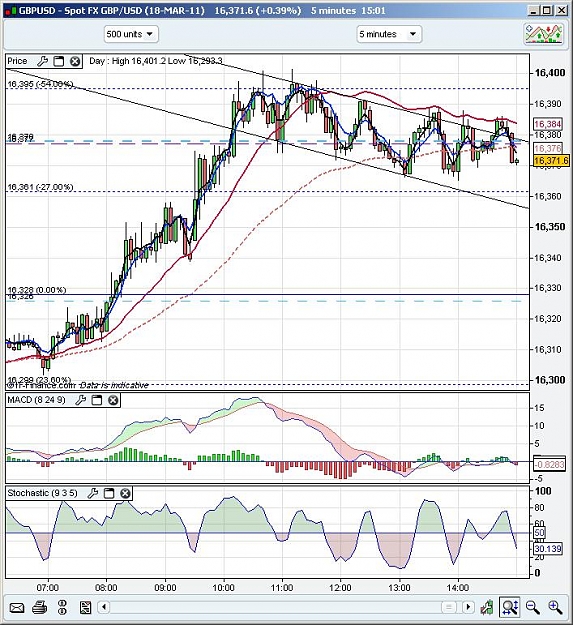Click the chart snapshot page icon
Image resolution: width=573 pixels, height=625 pixels.
pos(85,607)
